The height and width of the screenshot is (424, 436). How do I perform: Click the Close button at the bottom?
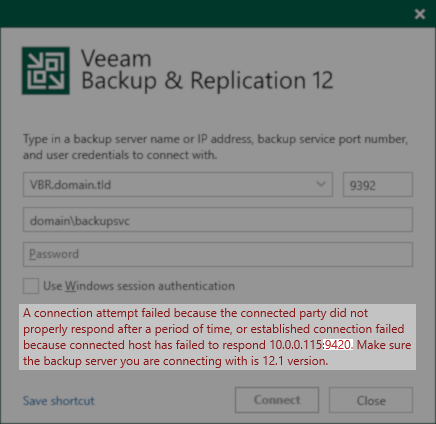click(x=371, y=400)
